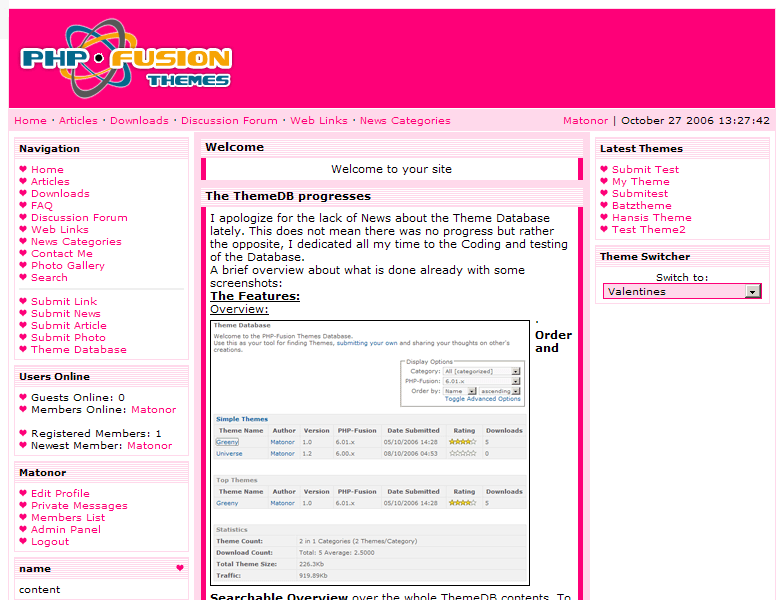Click the Welcome panel heading
This screenshot has width=784, height=600.
234,147
